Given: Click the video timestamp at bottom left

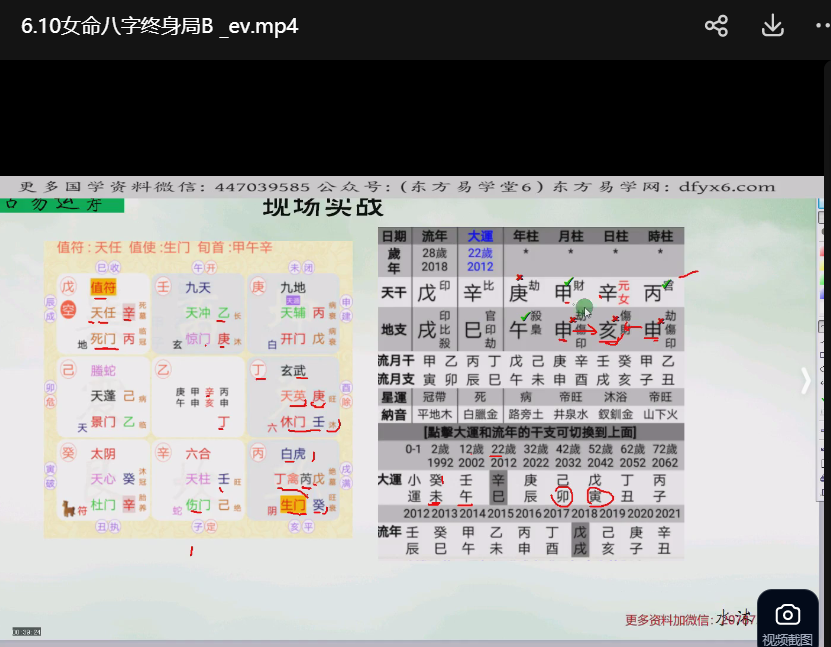Looking at the screenshot, I should click(26, 631).
